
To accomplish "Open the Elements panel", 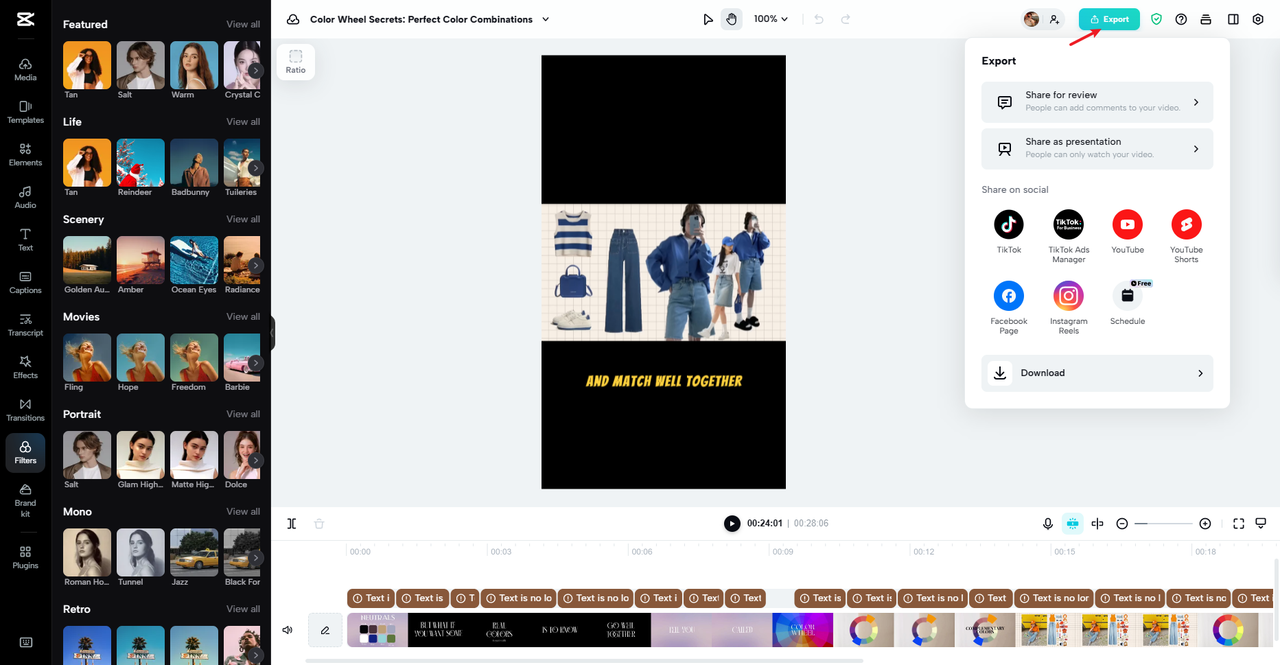I will point(25,154).
